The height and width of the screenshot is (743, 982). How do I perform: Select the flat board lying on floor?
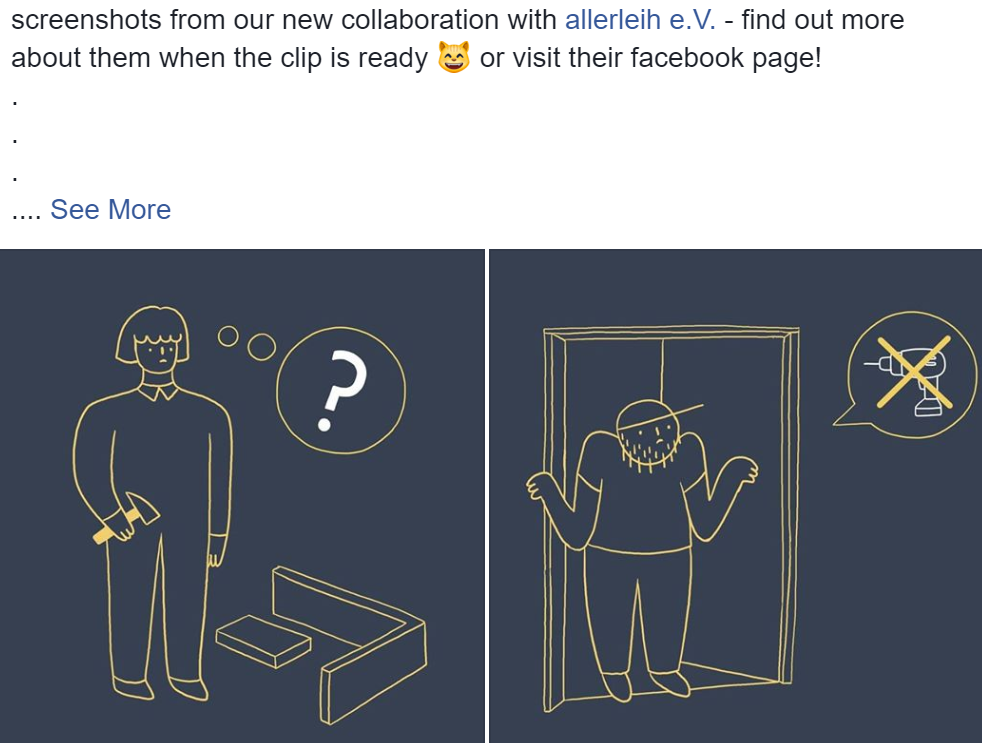[263, 641]
